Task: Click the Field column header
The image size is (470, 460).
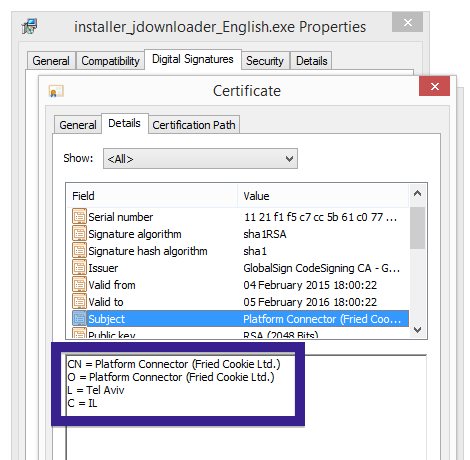Action: [152, 196]
